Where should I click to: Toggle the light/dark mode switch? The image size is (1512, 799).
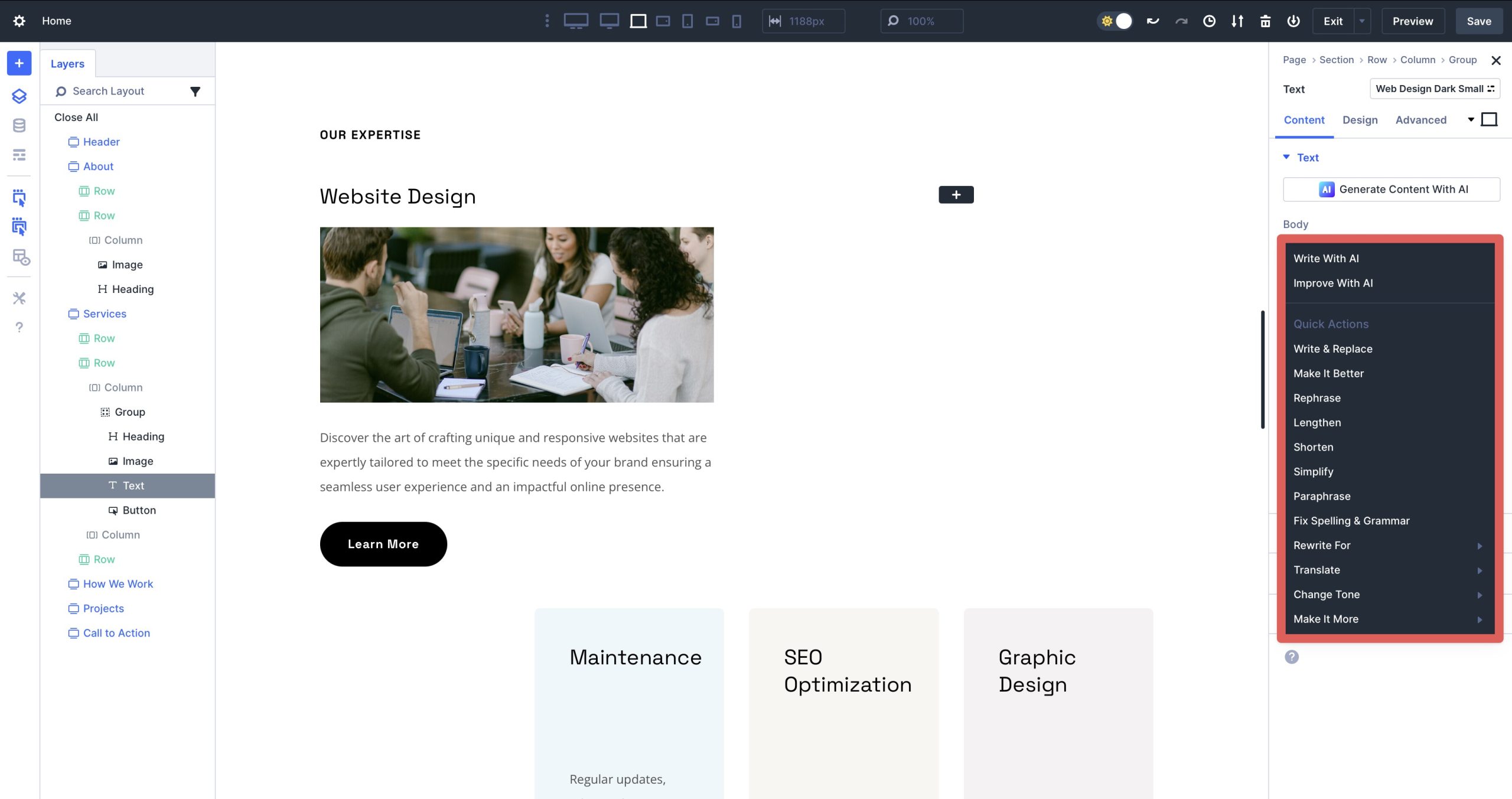1116,21
